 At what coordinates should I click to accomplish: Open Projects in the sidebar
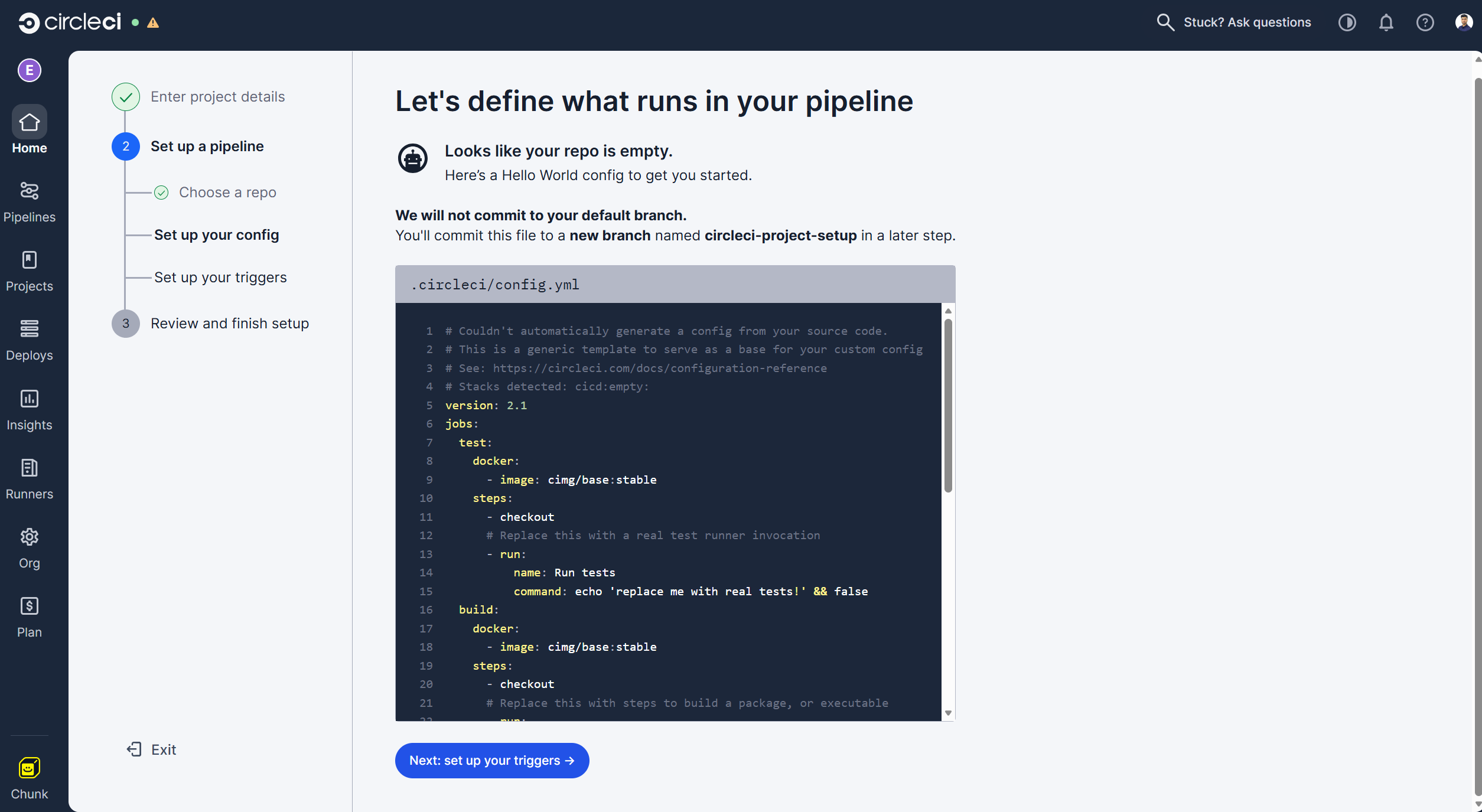(x=30, y=272)
